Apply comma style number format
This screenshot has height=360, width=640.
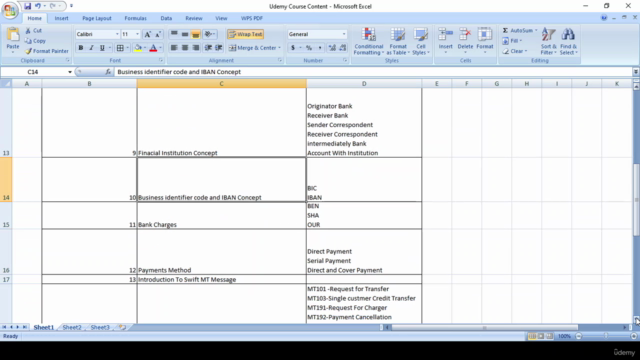320,48
